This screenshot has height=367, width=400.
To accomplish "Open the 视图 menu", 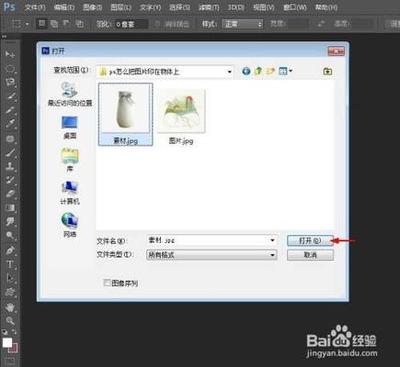I will tap(264, 7).
